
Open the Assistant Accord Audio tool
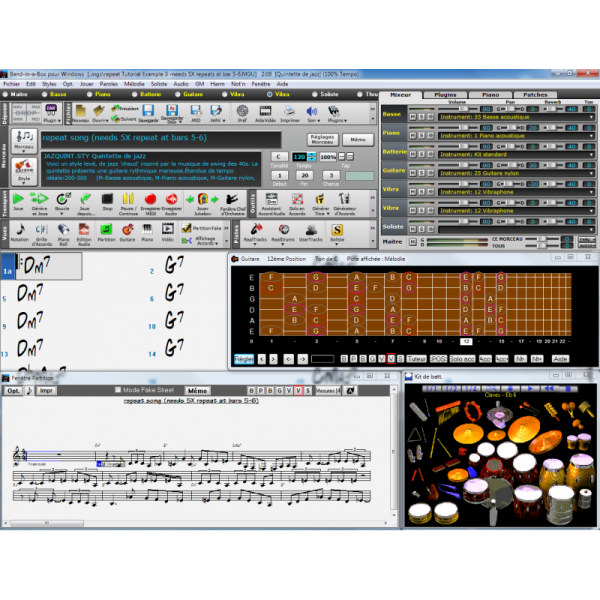pyautogui.click(x=271, y=199)
